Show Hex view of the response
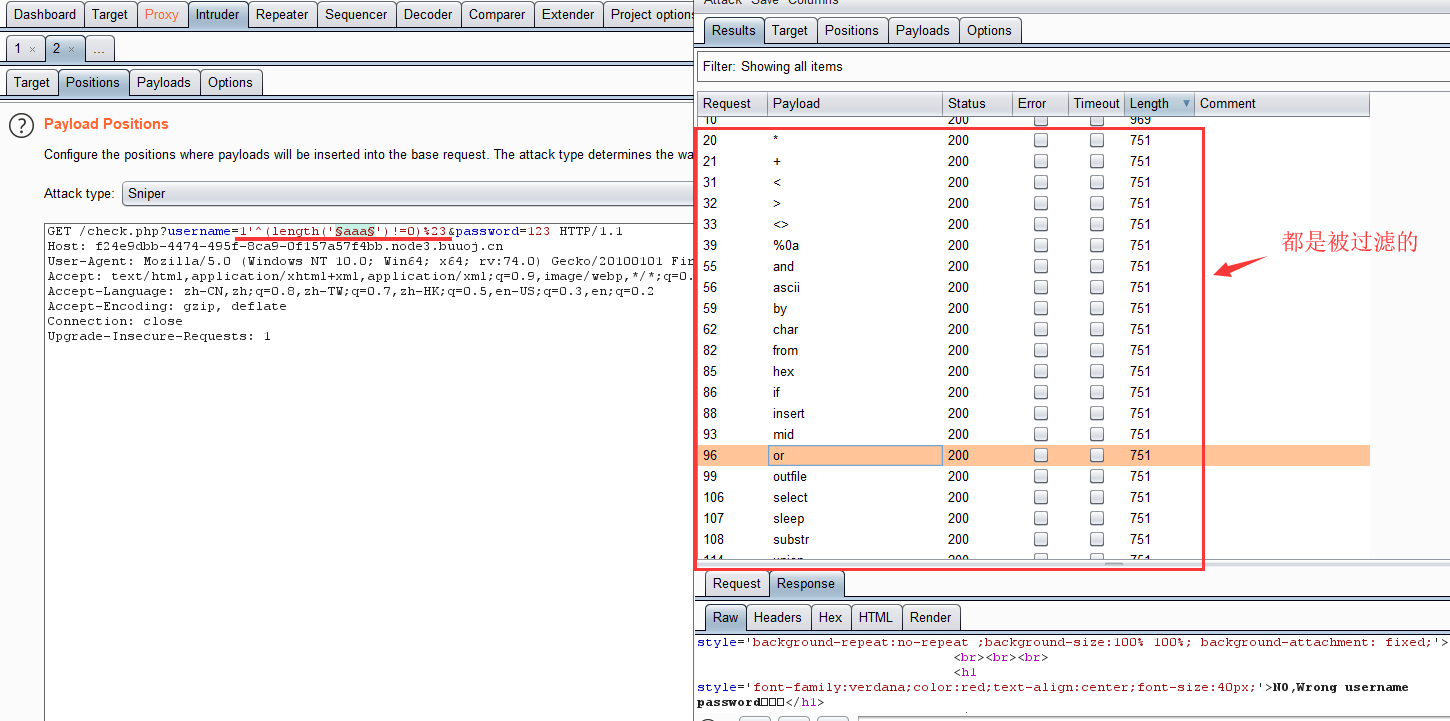 click(x=830, y=617)
